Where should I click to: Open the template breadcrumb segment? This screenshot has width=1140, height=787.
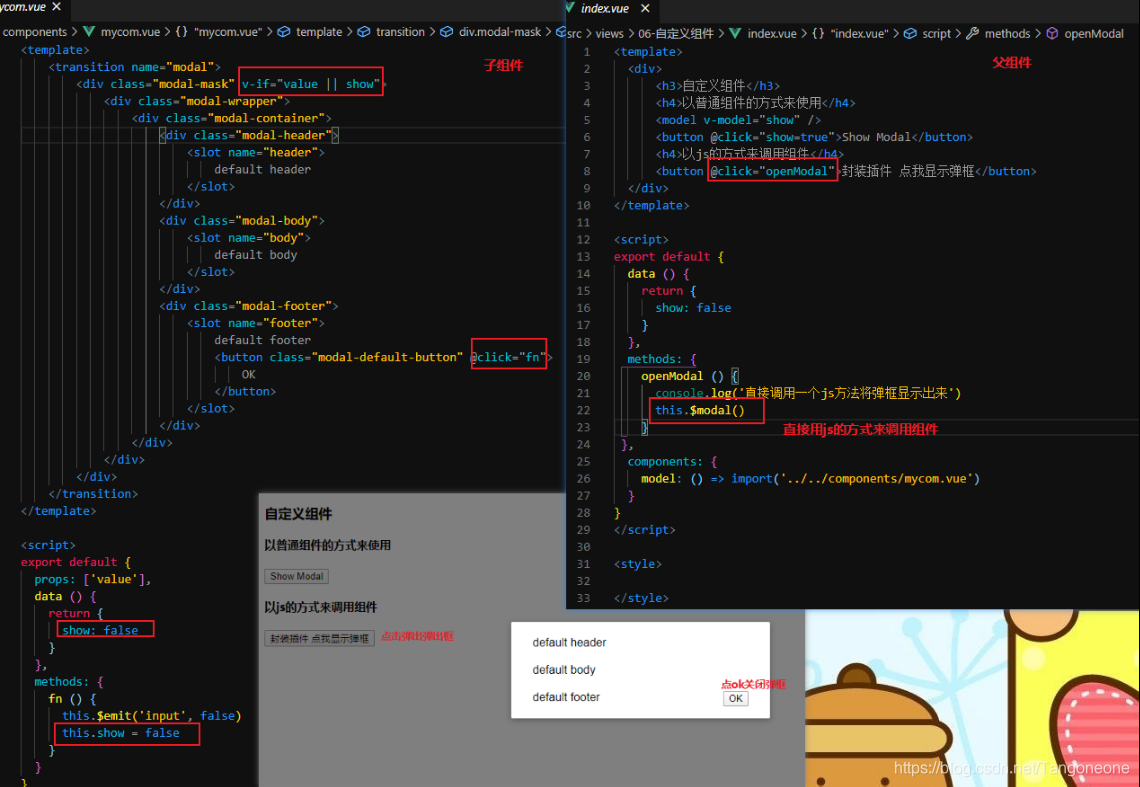[x=318, y=32]
